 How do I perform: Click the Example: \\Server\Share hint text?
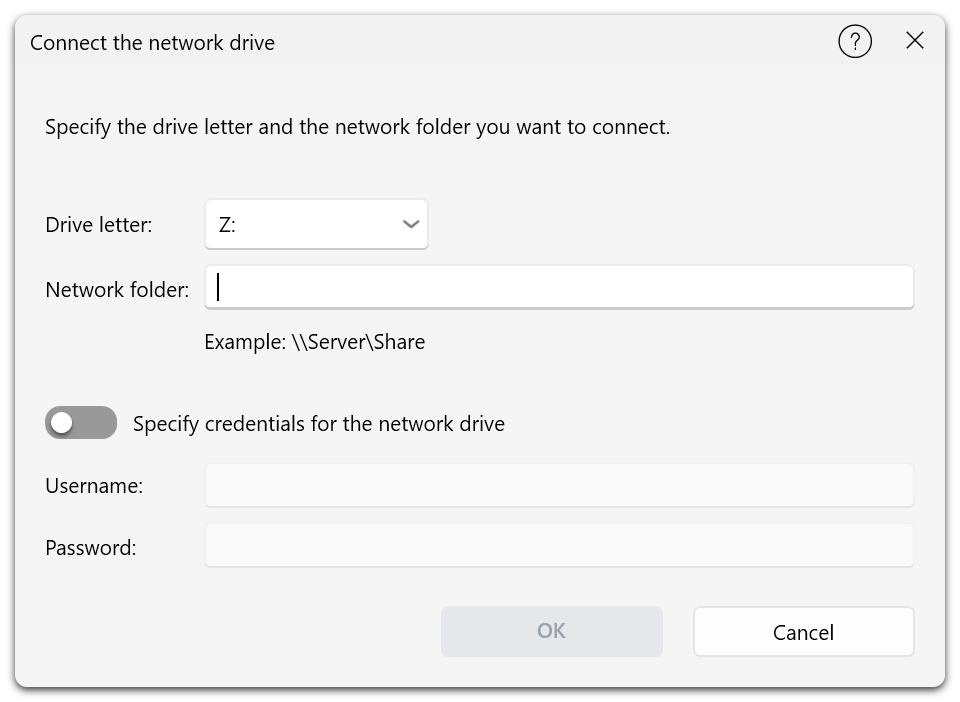coord(315,342)
